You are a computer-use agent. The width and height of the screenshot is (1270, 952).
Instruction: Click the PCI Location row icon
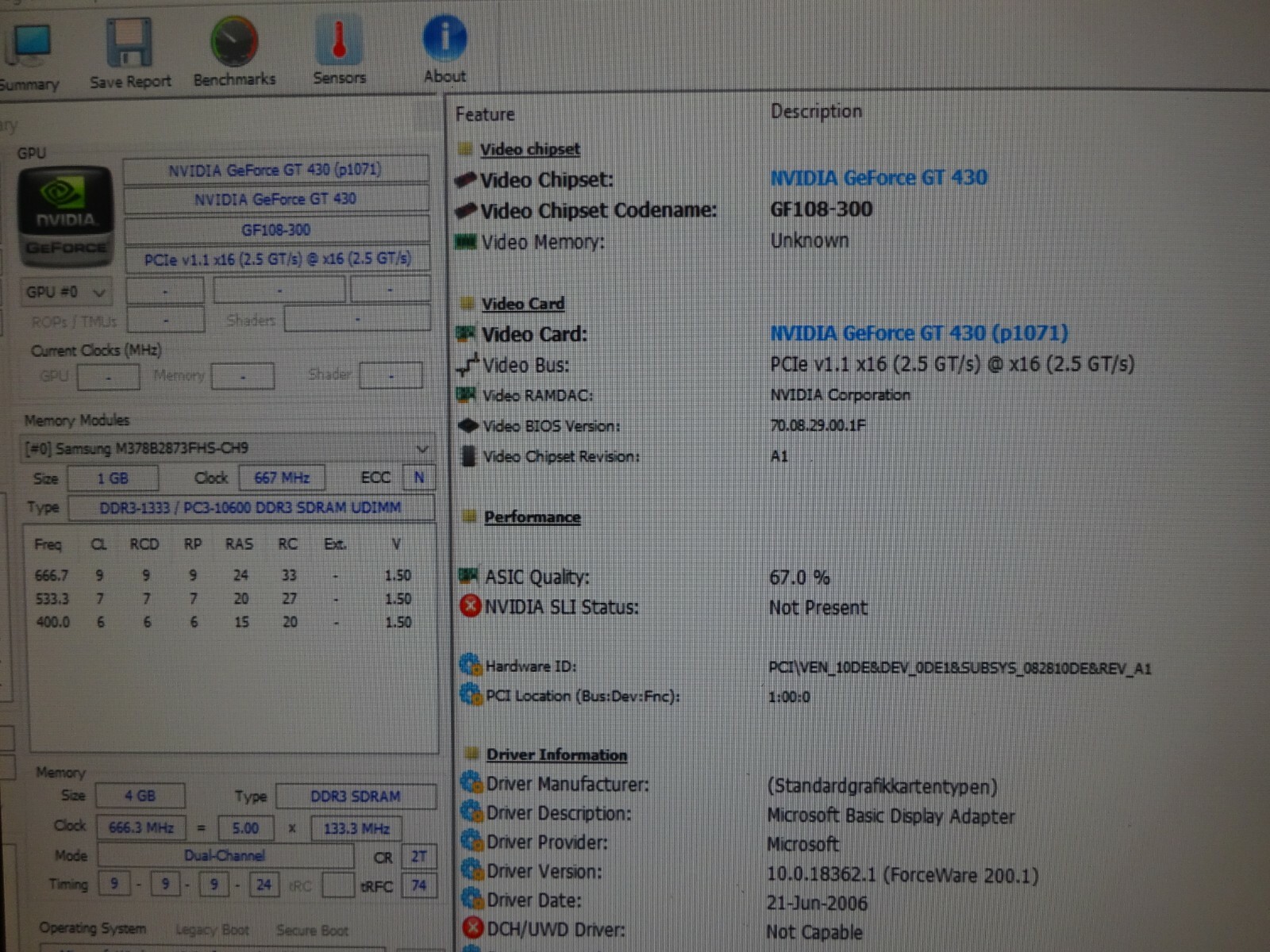(x=471, y=695)
